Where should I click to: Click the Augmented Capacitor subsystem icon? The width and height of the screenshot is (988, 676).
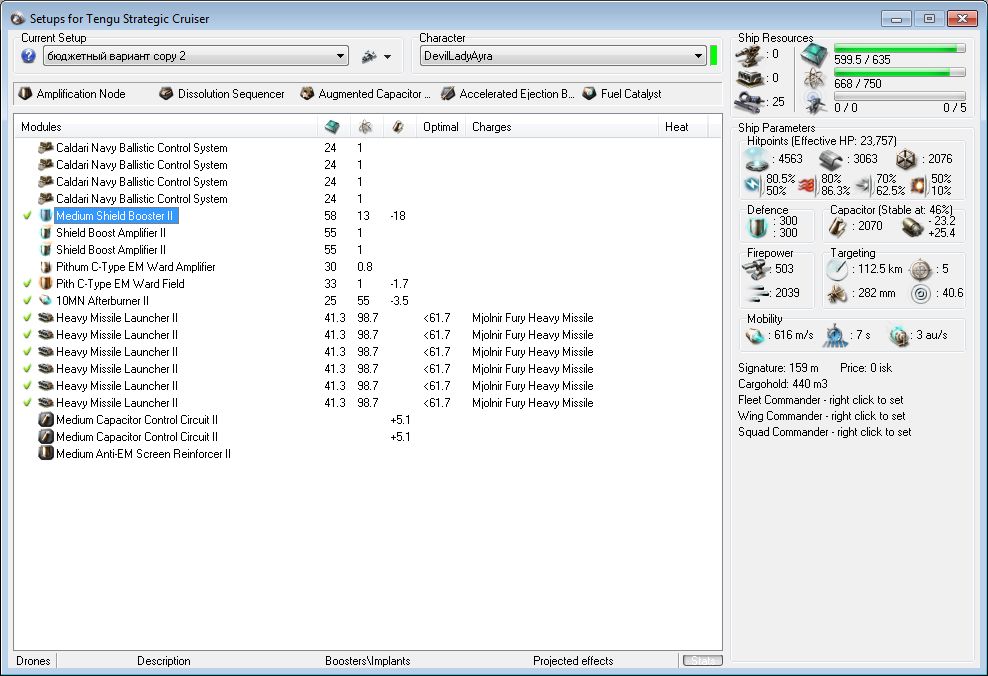307,94
